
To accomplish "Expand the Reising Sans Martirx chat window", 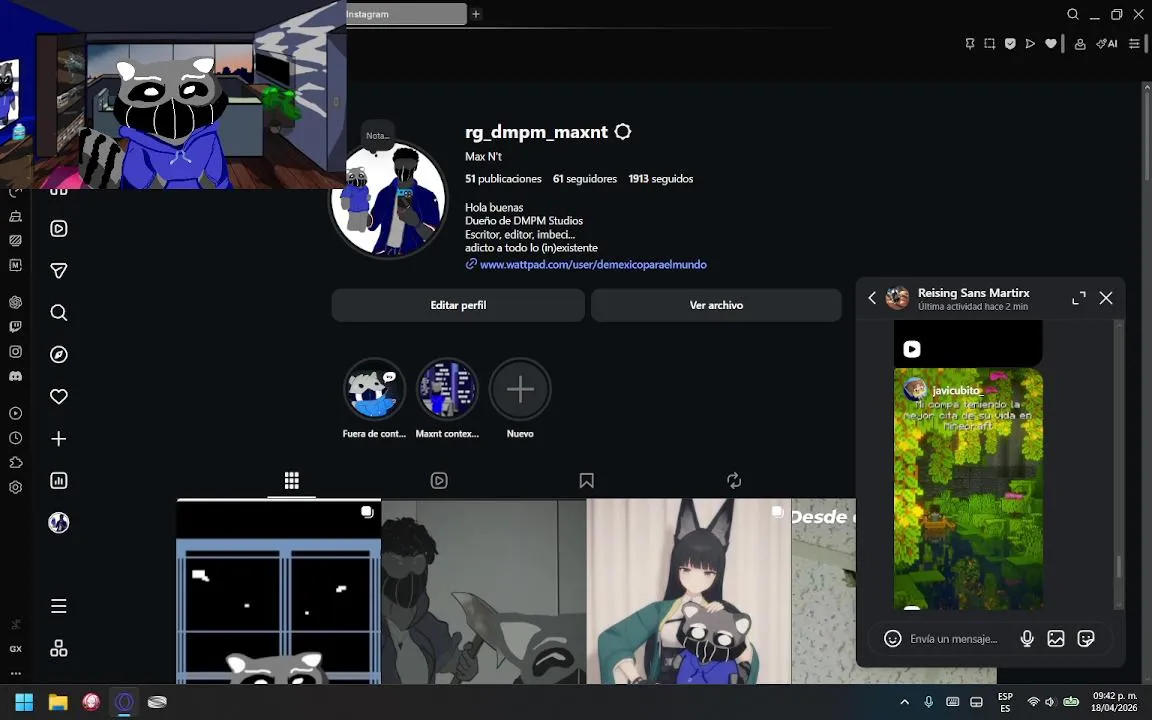I will pyautogui.click(x=1079, y=298).
